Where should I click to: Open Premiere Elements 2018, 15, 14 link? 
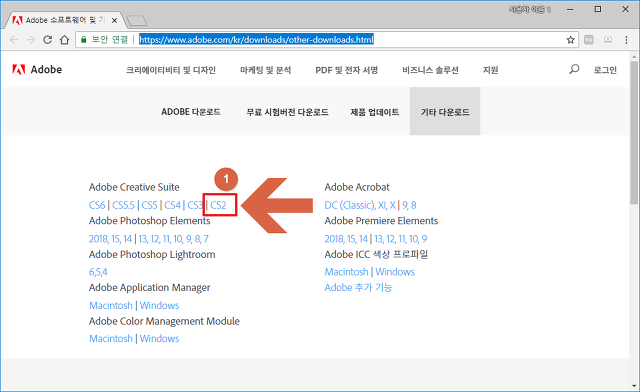click(346, 238)
